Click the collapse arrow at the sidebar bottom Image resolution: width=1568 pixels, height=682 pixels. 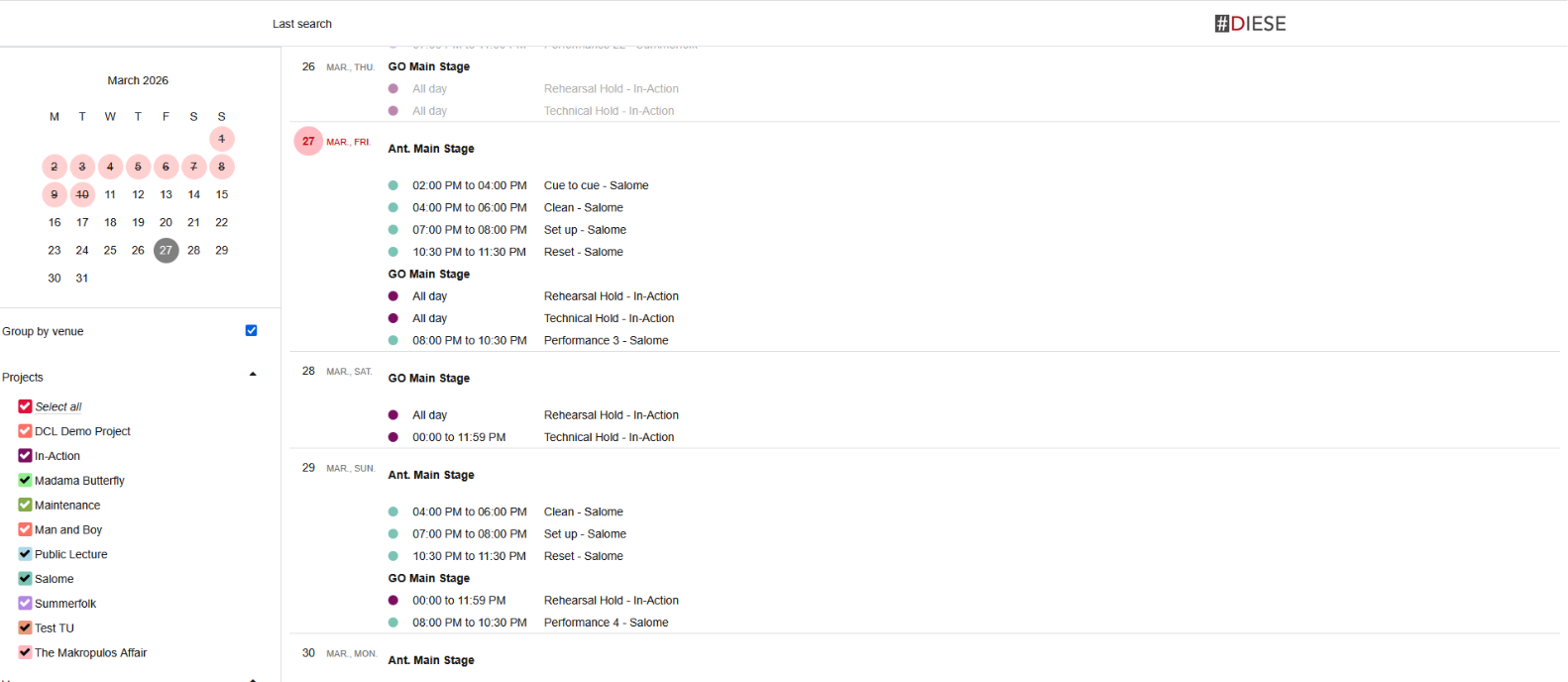(253, 678)
